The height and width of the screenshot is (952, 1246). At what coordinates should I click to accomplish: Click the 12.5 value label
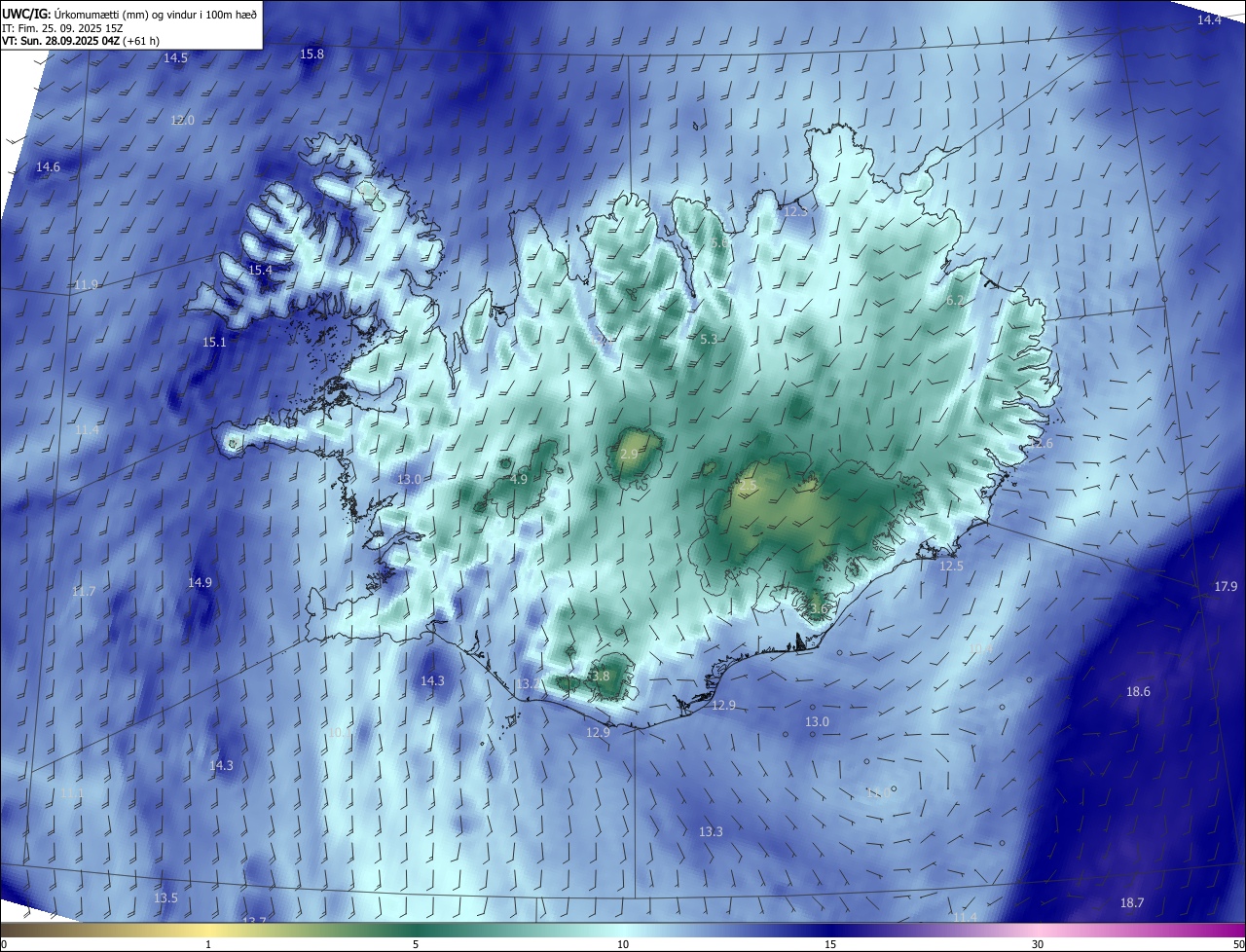[x=951, y=567]
